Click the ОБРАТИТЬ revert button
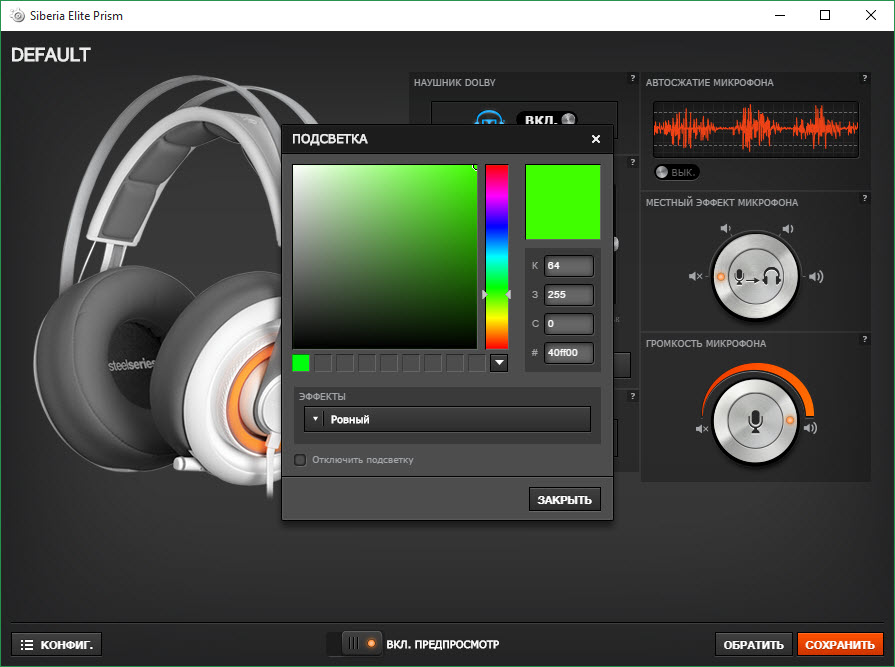Image resolution: width=895 pixels, height=667 pixels. [x=753, y=645]
